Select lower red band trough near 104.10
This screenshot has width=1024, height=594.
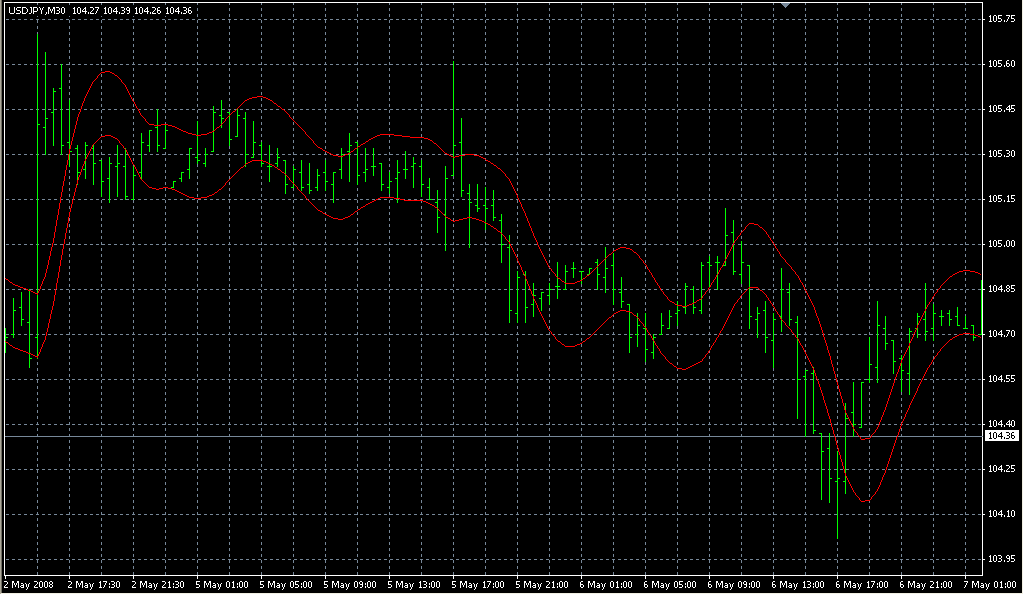tap(864, 501)
